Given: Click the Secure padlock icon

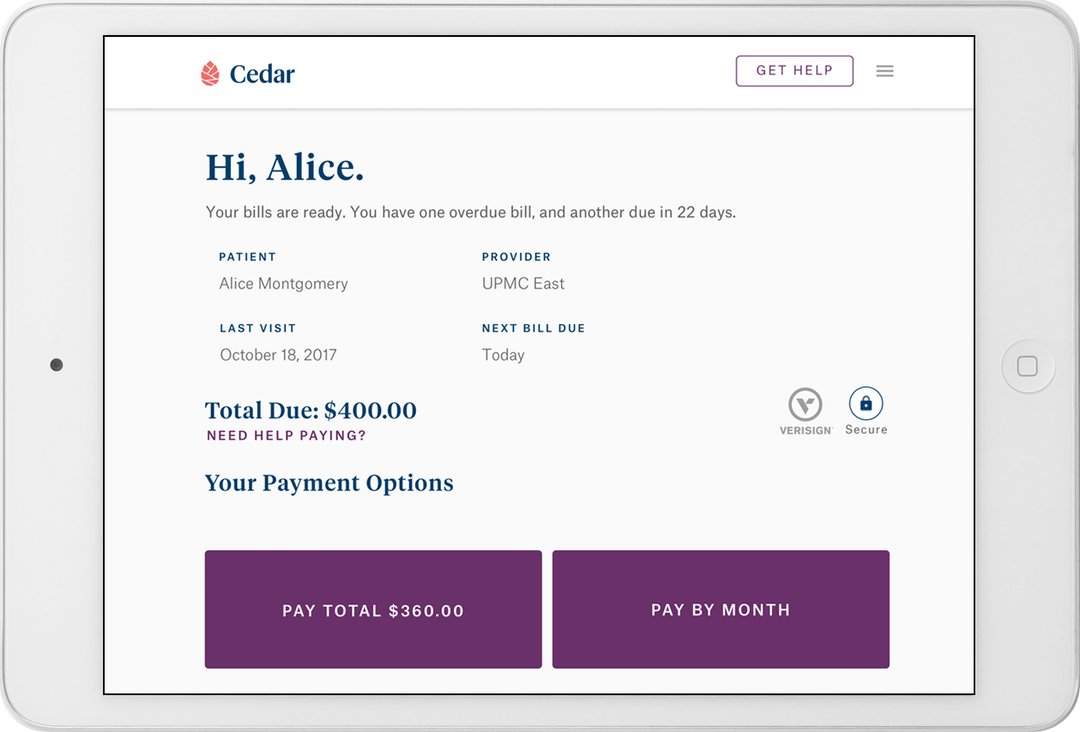Looking at the screenshot, I should click(x=866, y=404).
